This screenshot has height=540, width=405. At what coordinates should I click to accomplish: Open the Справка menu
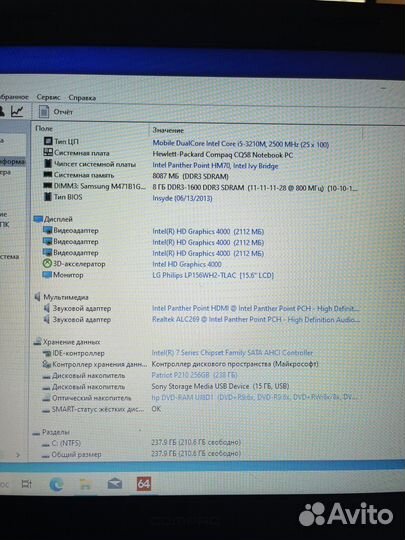pyautogui.click(x=82, y=98)
